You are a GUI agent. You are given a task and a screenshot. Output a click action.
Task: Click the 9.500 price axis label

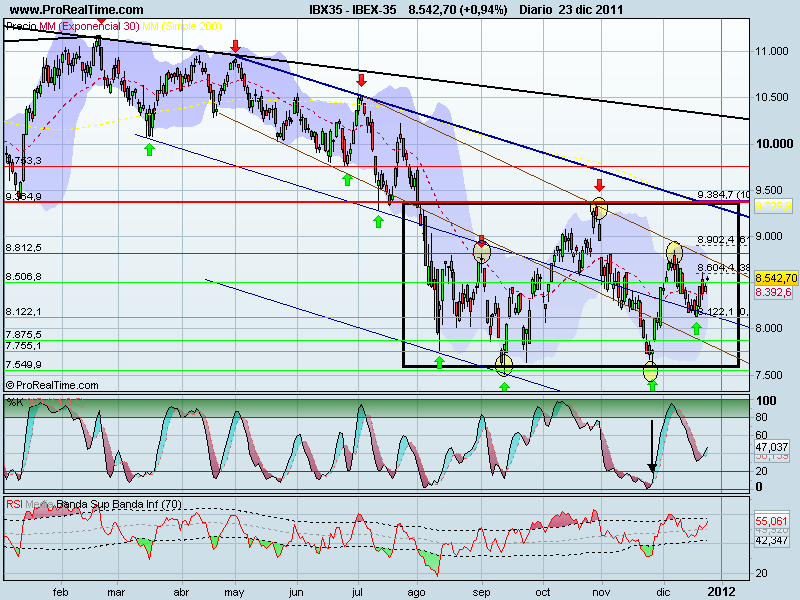tap(768, 190)
